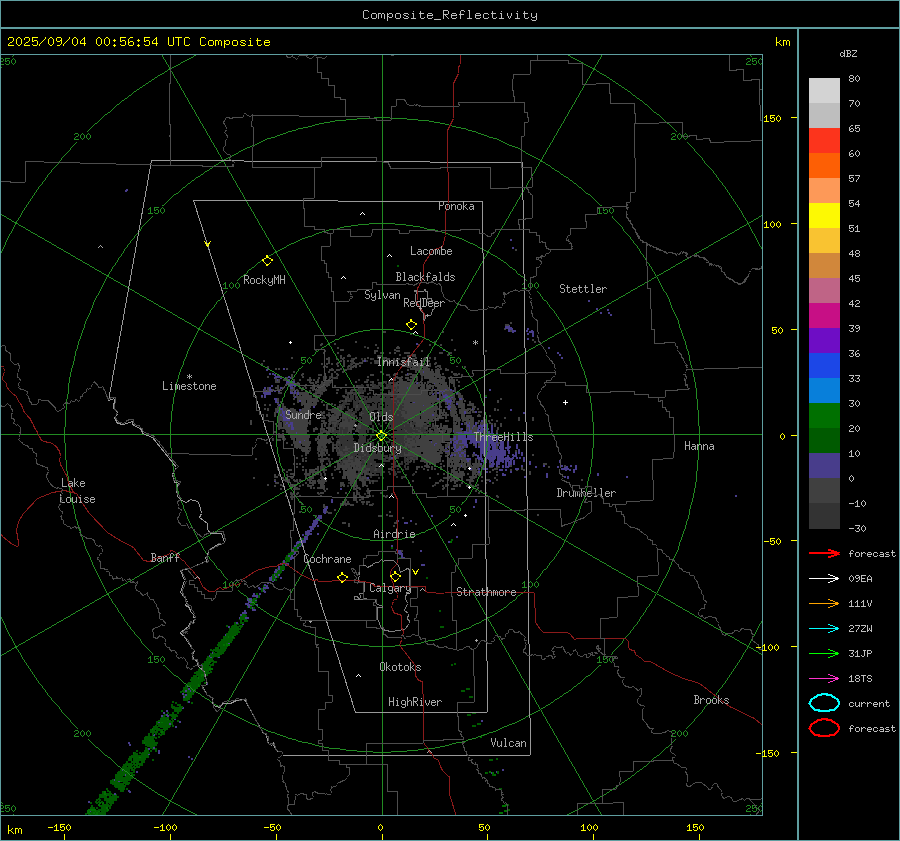Click the yellow radar-center marker at Didsbury
900x841 pixels.
tap(382, 436)
